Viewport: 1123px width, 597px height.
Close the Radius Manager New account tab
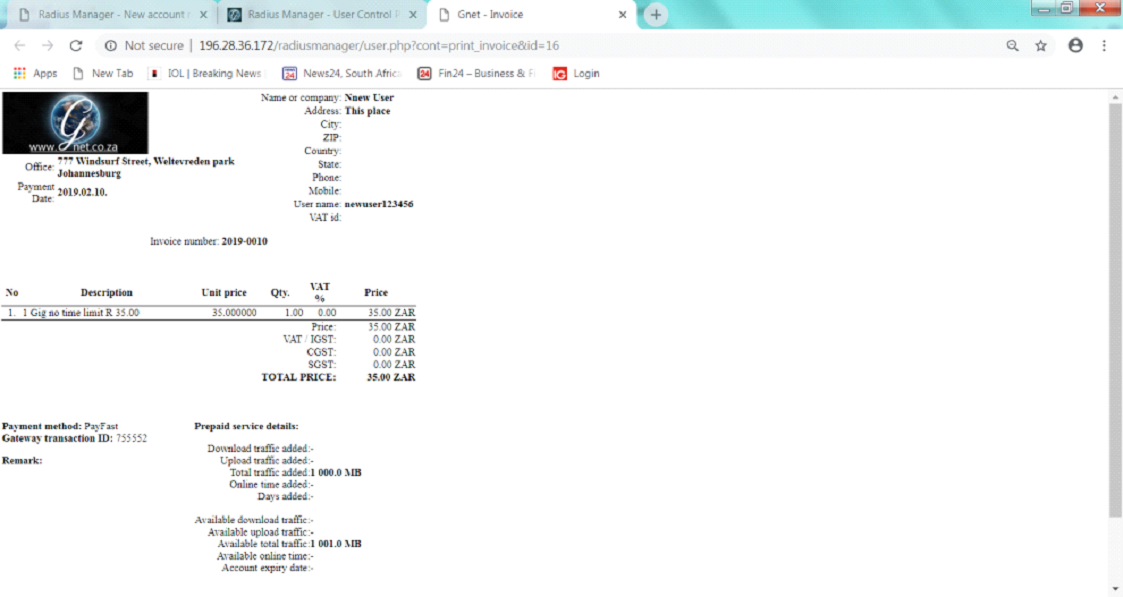point(203,14)
